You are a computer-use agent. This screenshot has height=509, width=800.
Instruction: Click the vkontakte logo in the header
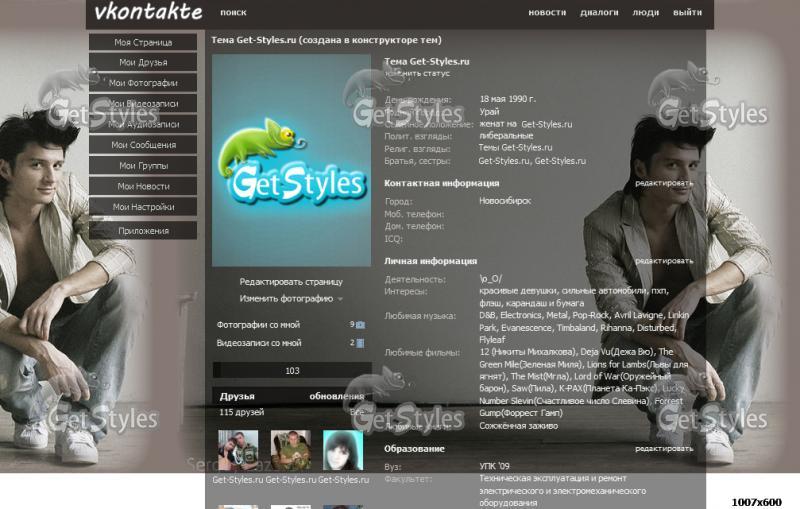[x=148, y=13]
